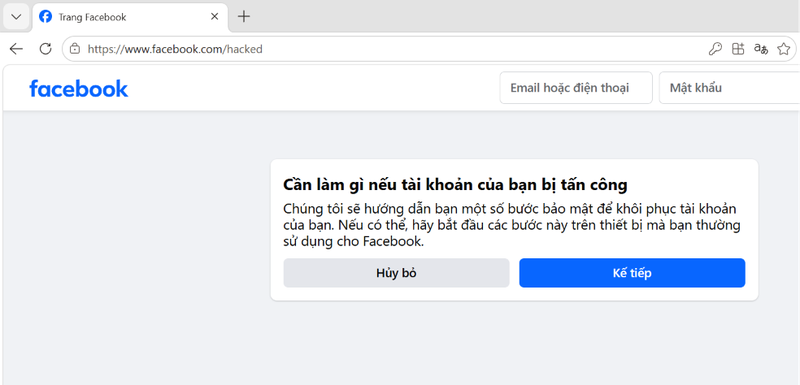Click the Kế tiếp button

click(x=632, y=273)
